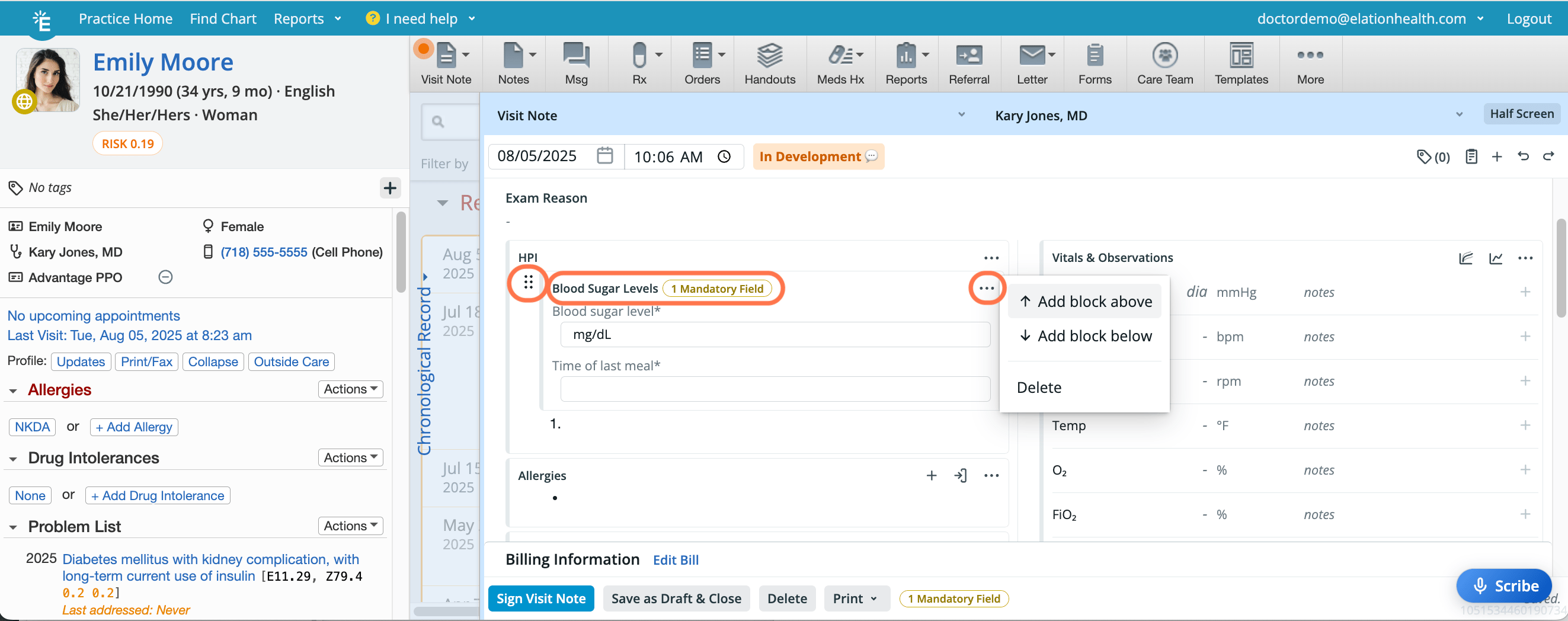Open the Vitals line chart icon
The height and width of the screenshot is (621, 1568).
coord(1496,258)
